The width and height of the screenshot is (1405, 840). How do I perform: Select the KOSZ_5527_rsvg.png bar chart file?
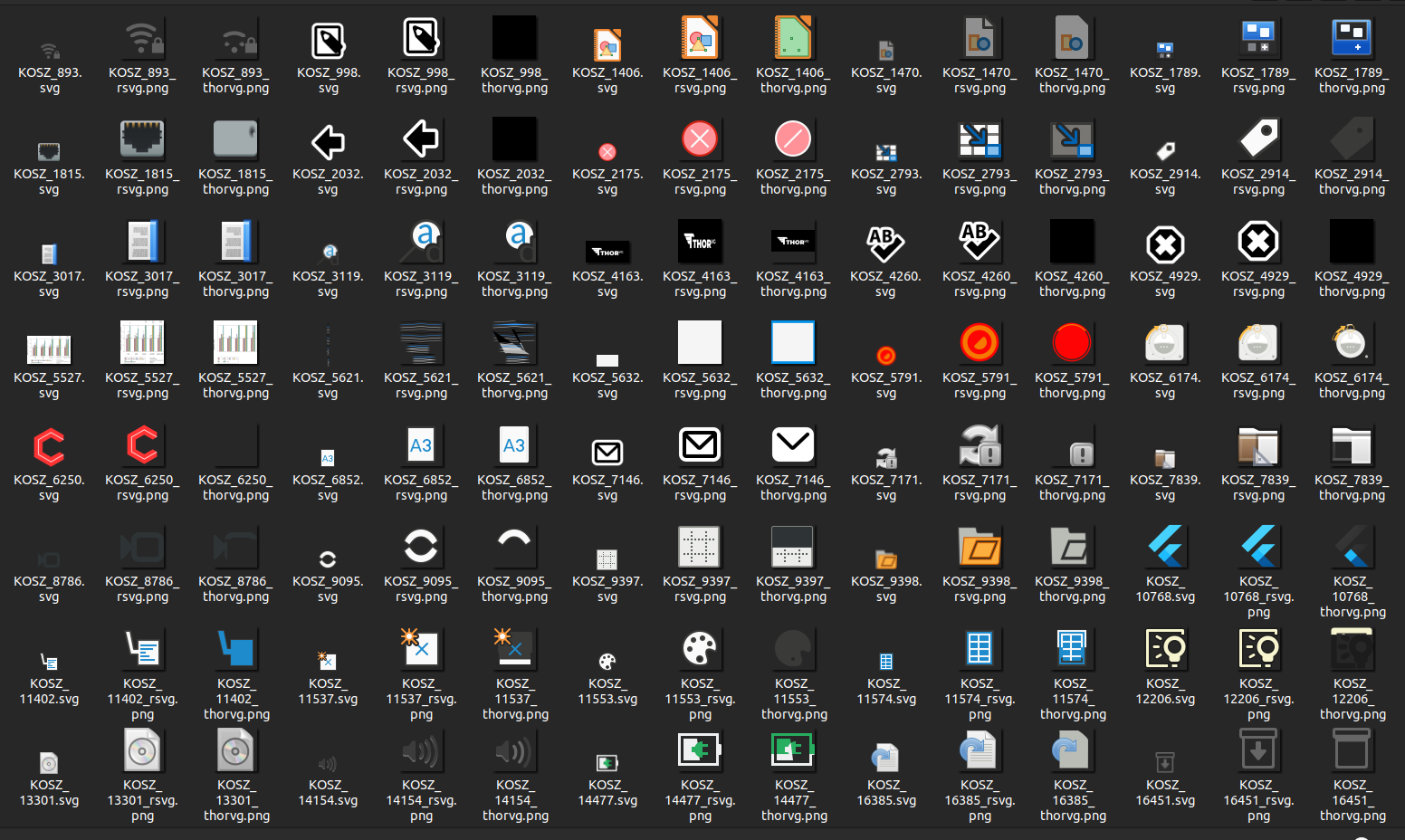(142, 343)
